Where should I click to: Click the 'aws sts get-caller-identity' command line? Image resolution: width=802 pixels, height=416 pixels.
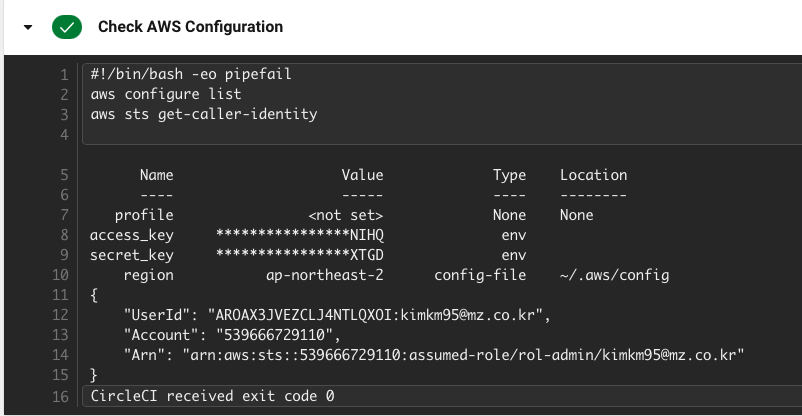pyautogui.click(x=203, y=114)
